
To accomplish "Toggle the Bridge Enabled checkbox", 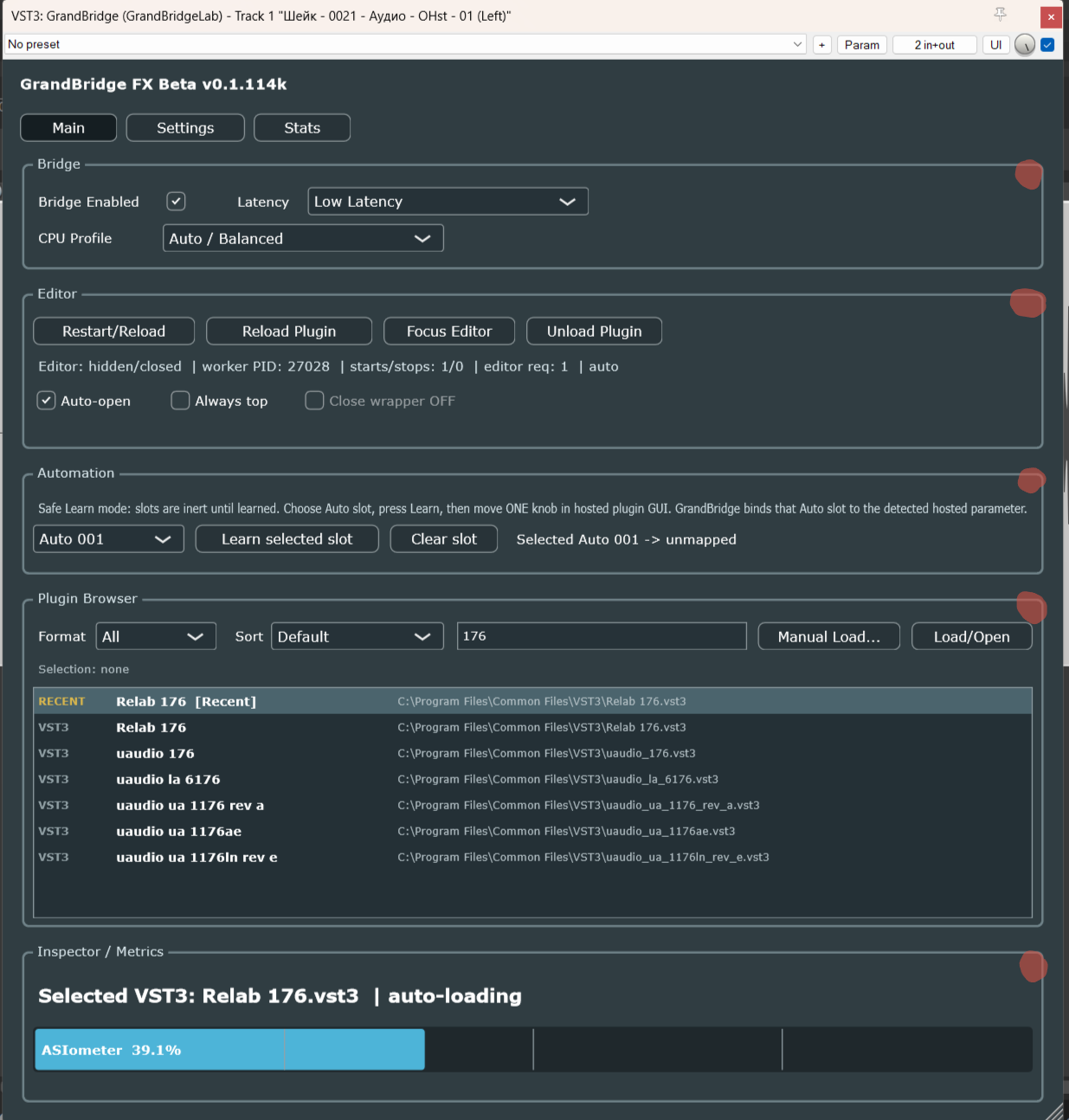I will click(x=177, y=202).
